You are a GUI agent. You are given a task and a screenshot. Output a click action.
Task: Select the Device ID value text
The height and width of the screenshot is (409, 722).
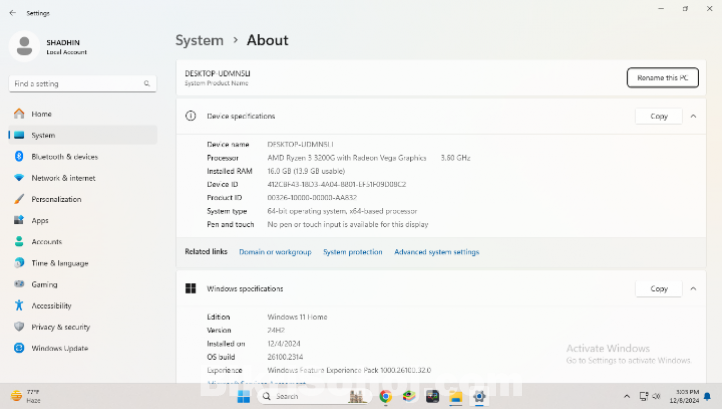pyautogui.click(x=337, y=184)
